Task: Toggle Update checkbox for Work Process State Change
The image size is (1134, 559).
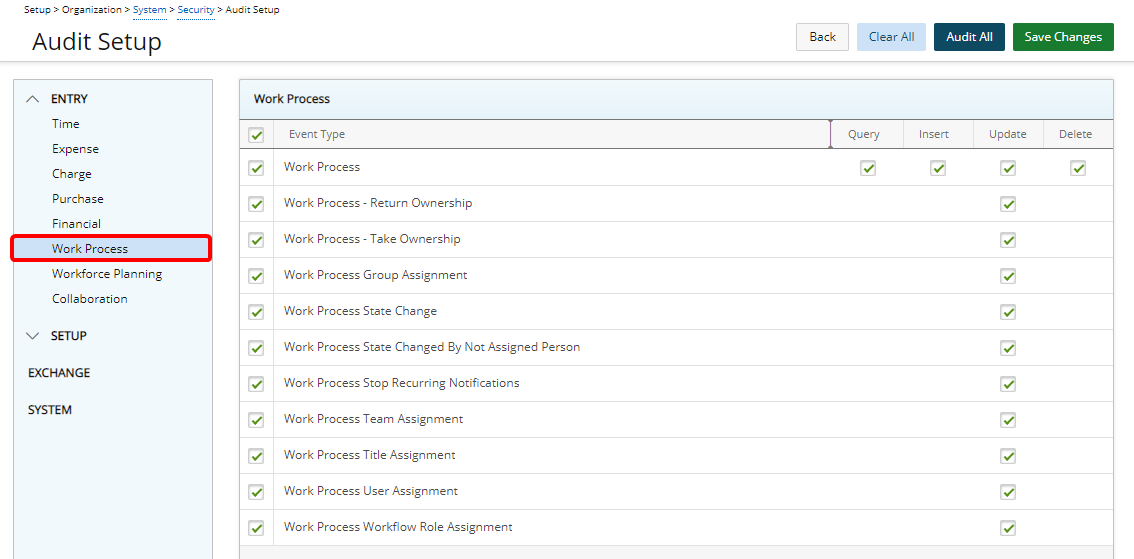Action: coord(1008,312)
